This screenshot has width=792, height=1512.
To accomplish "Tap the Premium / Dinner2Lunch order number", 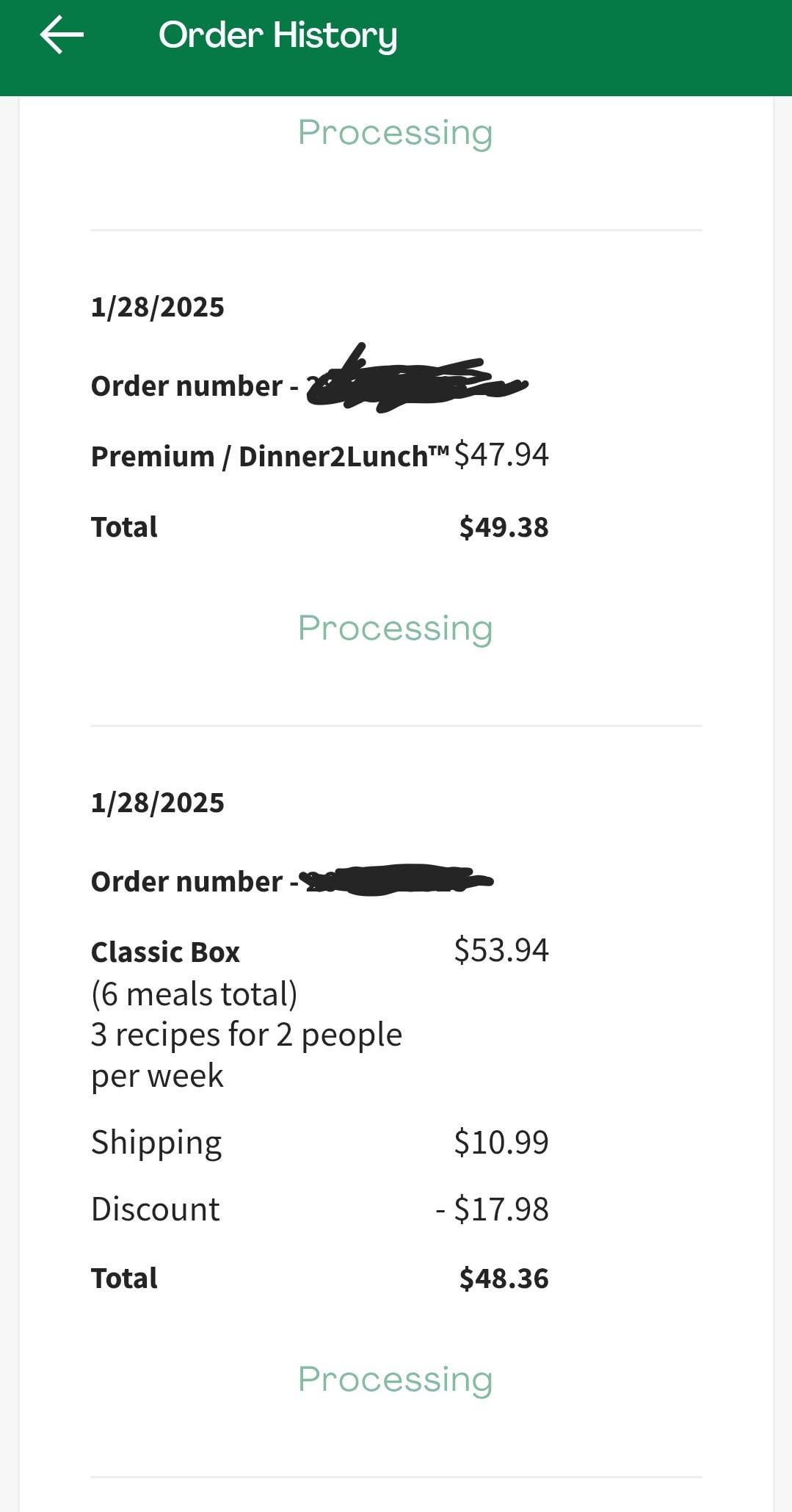I will [308, 386].
